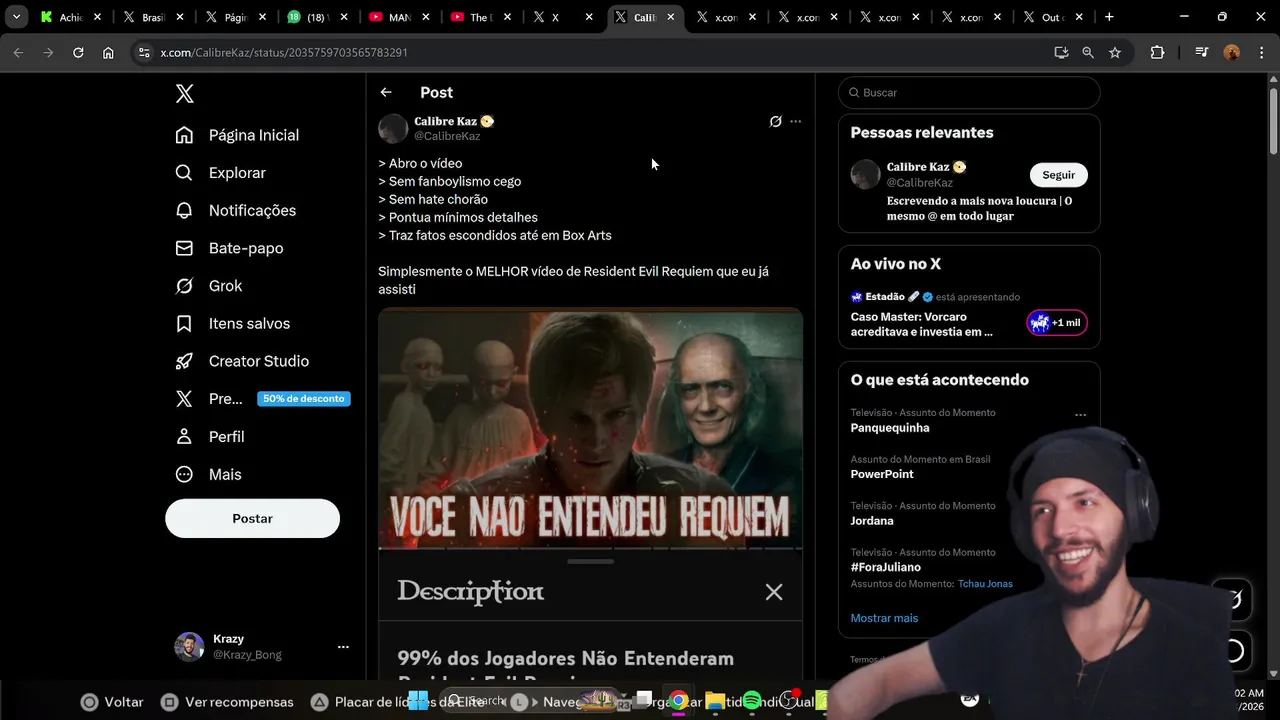This screenshot has width=1280, height=720.
Task: Open File Explorer folder in taskbar
Action: [x=715, y=700]
